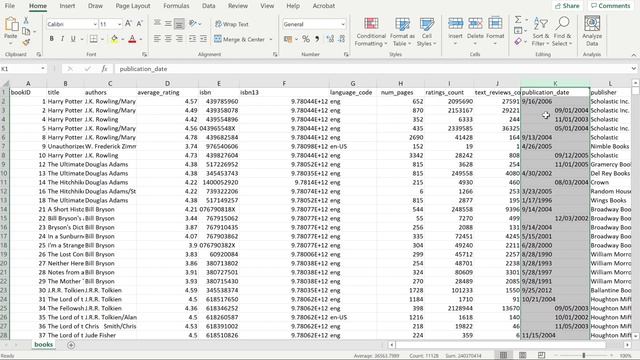640x360 pixels.
Task: Switch to Normal view in status bar
Action: [503, 356]
